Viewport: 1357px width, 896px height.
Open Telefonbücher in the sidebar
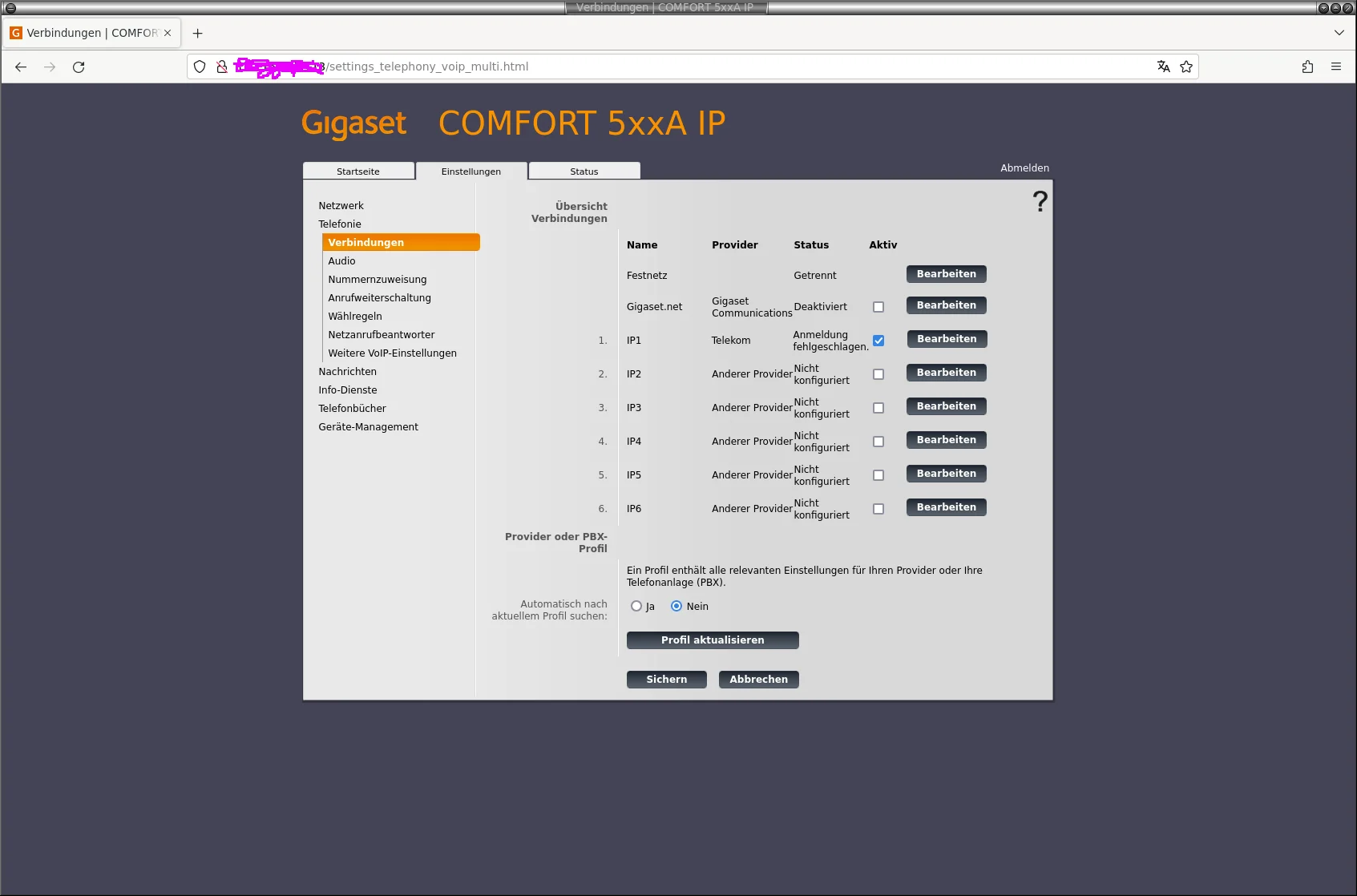coord(353,409)
